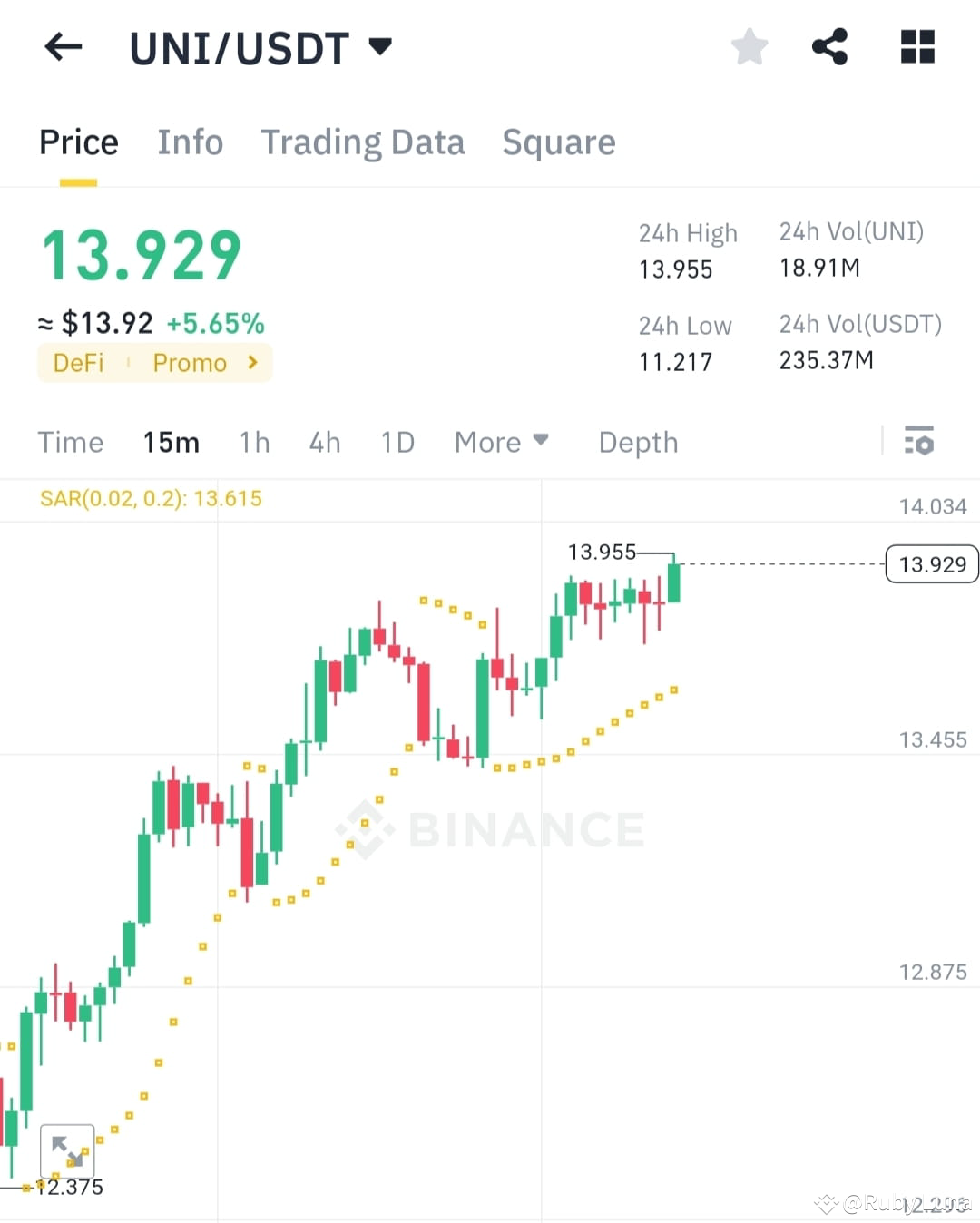Viewport: 980px width, 1223px height.
Task: Open the More timeframes dropdown
Action: [501, 442]
